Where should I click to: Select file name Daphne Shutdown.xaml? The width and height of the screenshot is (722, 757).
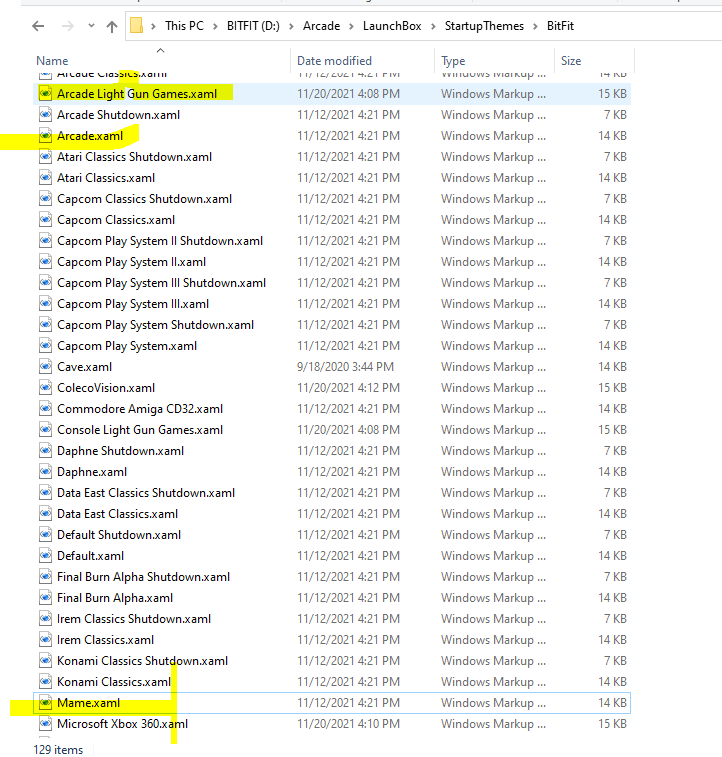tap(120, 451)
